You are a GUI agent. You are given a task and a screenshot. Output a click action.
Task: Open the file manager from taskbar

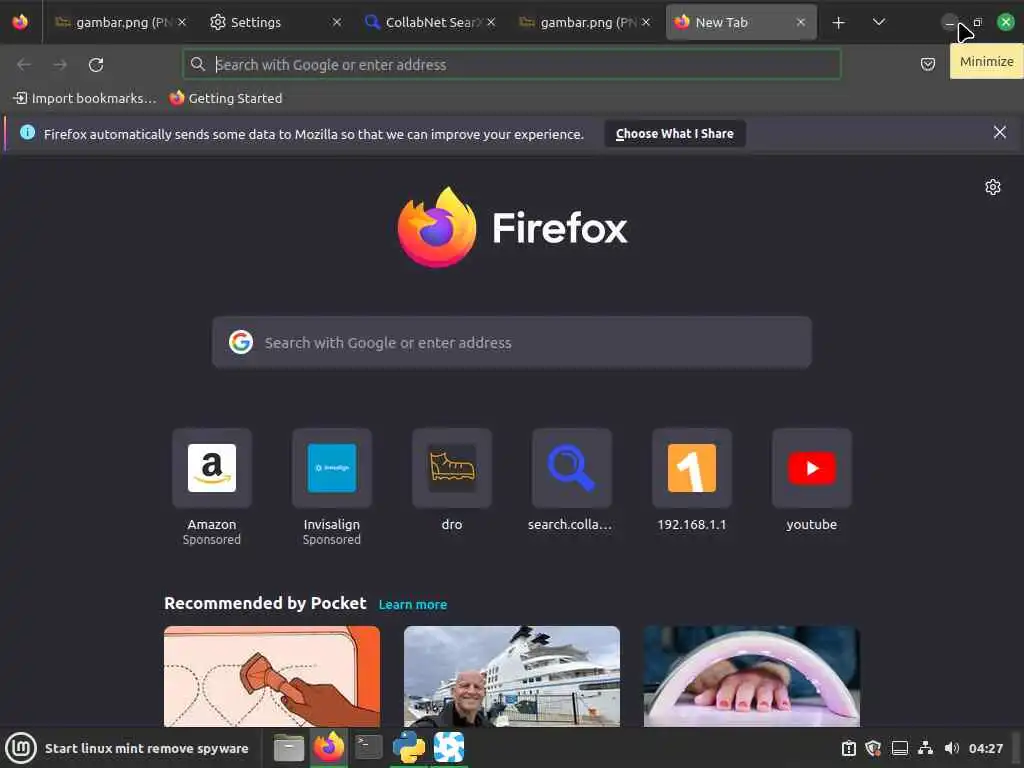click(x=289, y=748)
